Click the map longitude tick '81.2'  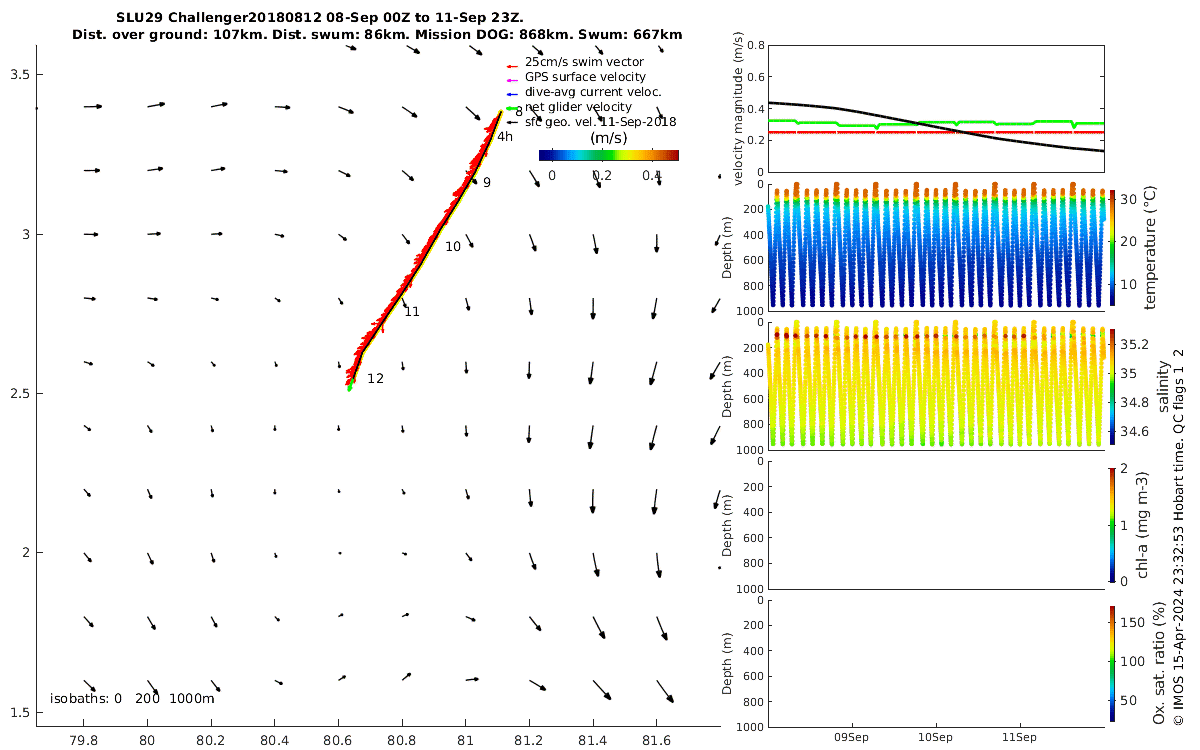click(528, 741)
